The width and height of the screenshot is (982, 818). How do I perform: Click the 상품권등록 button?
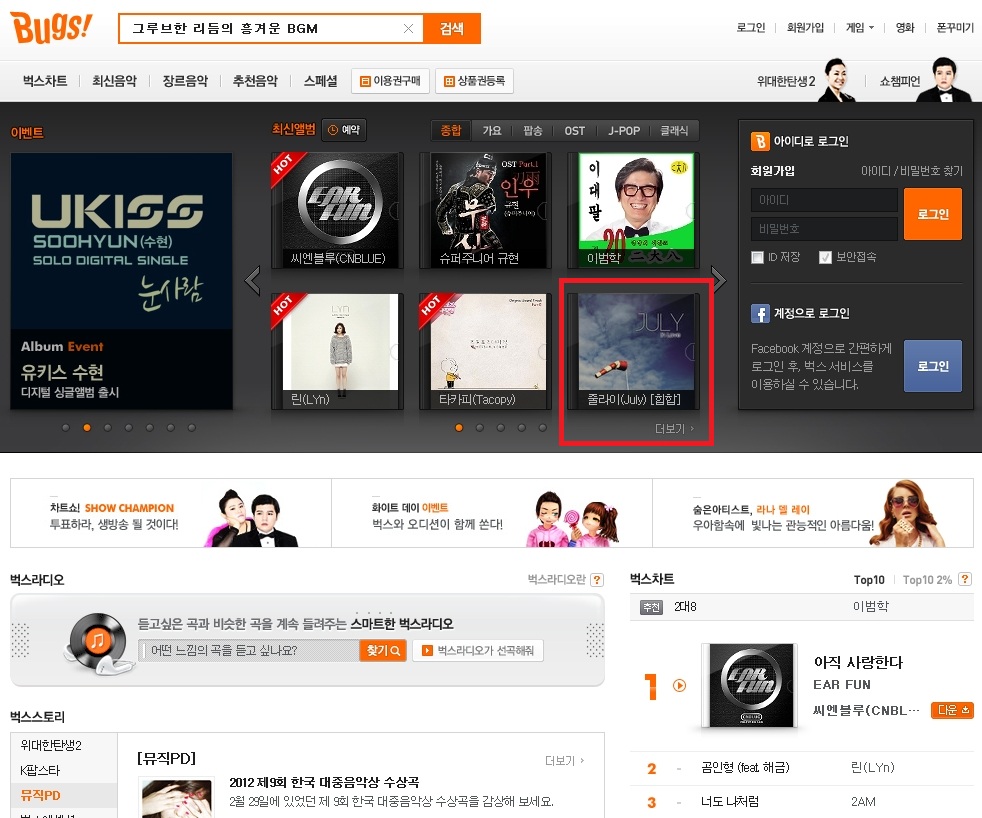(x=474, y=81)
